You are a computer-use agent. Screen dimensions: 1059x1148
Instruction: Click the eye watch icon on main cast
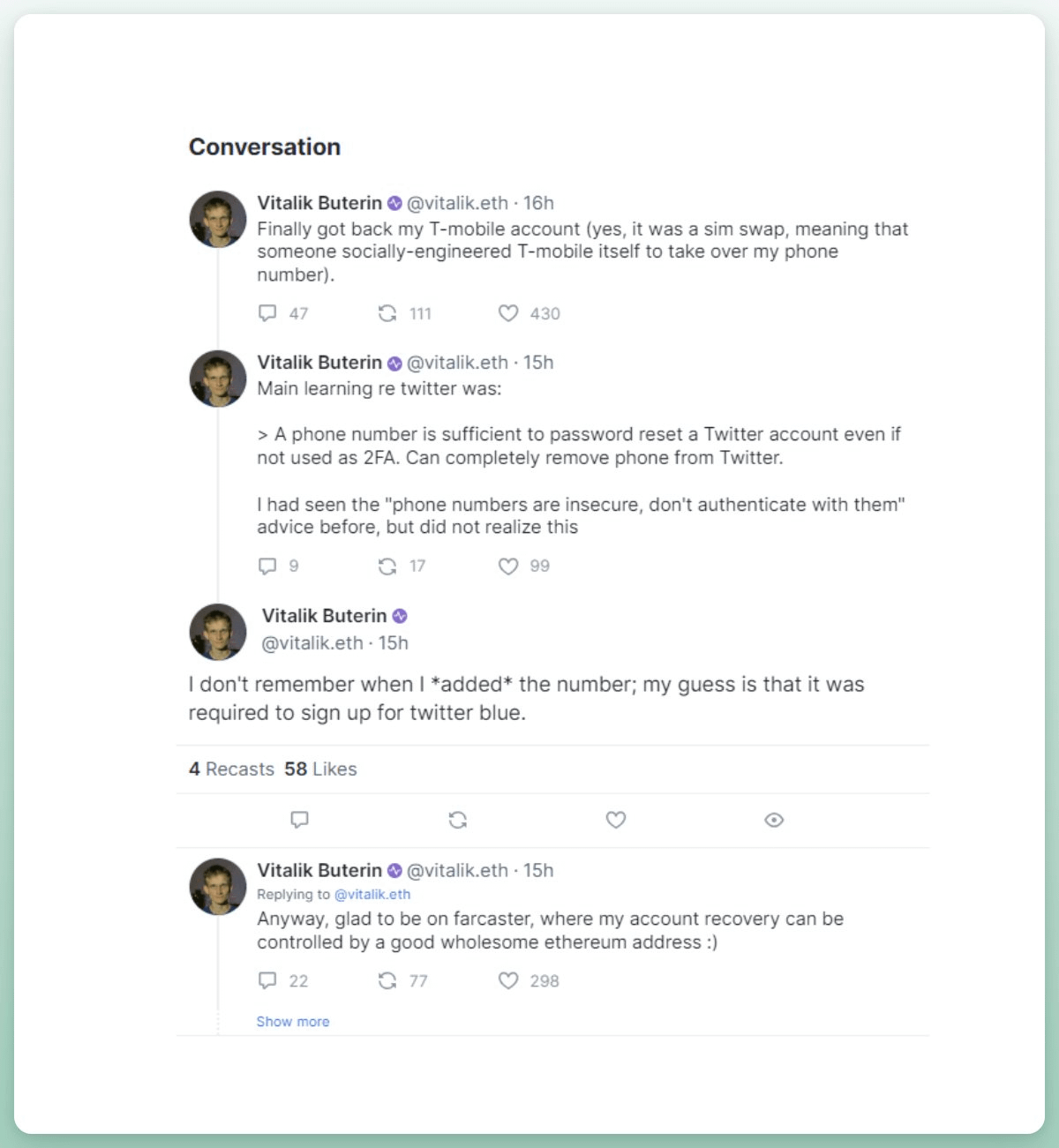[x=774, y=820]
